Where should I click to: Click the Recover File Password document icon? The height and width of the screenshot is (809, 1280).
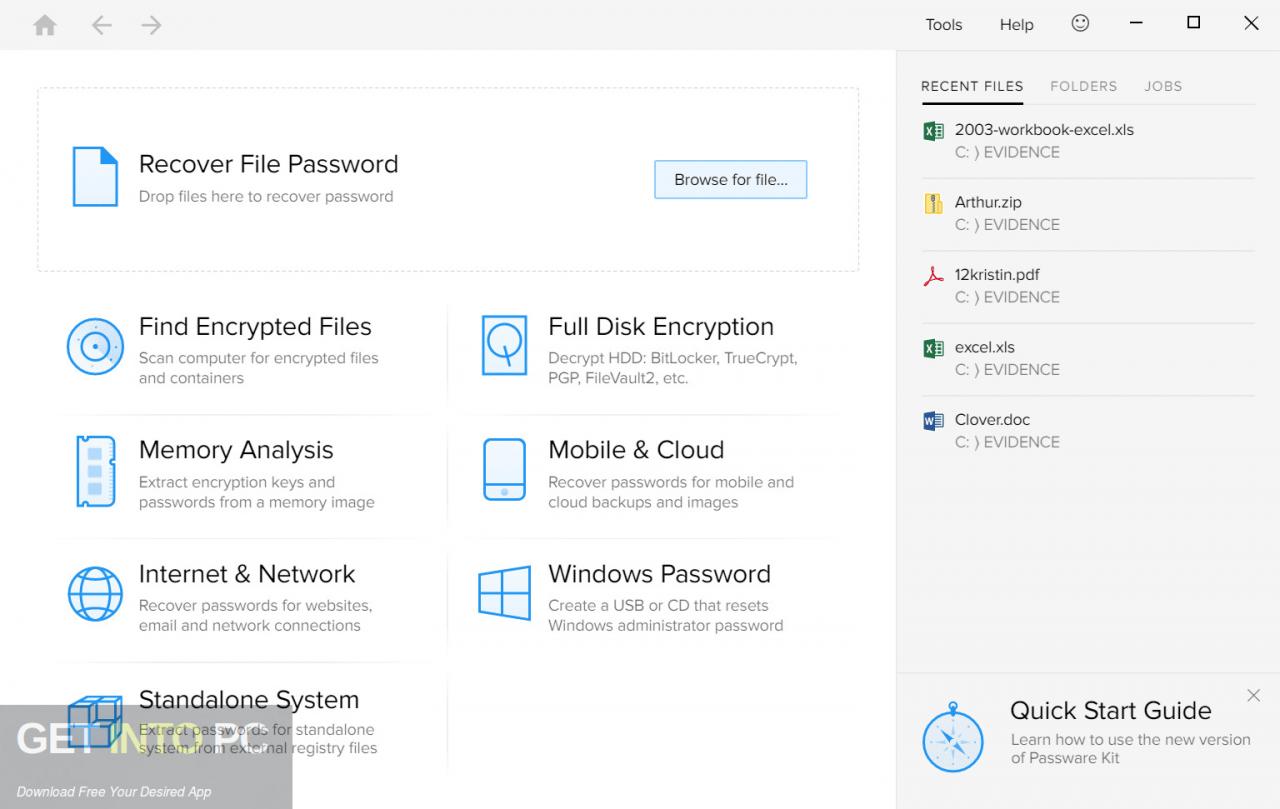click(x=95, y=176)
